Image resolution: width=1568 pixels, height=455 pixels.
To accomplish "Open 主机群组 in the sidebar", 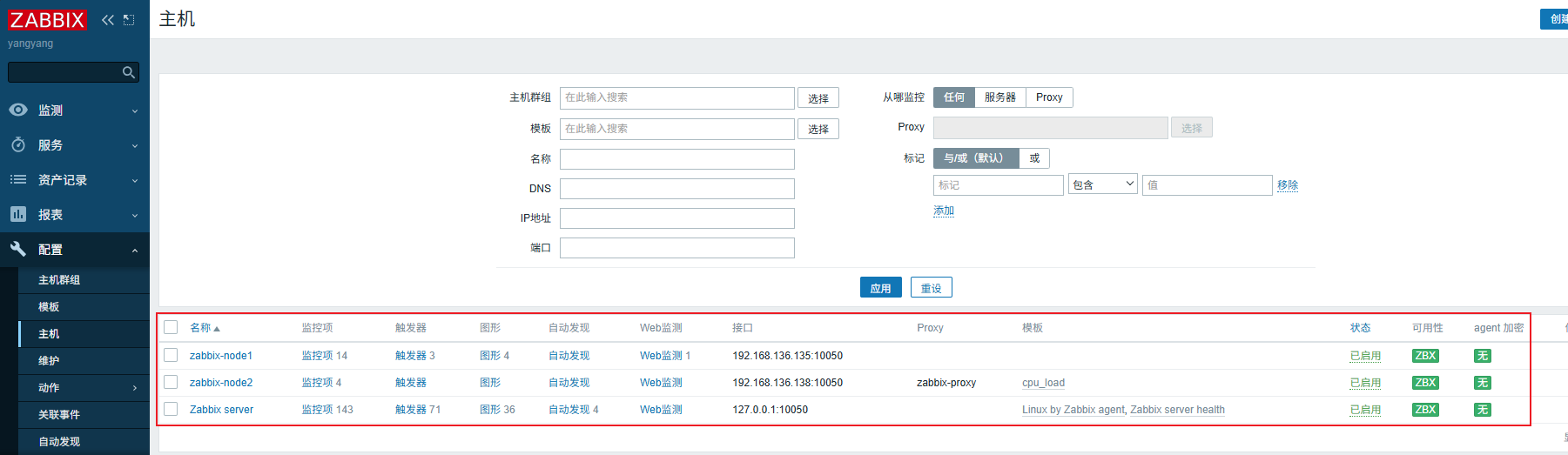I will tap(59, 280).
